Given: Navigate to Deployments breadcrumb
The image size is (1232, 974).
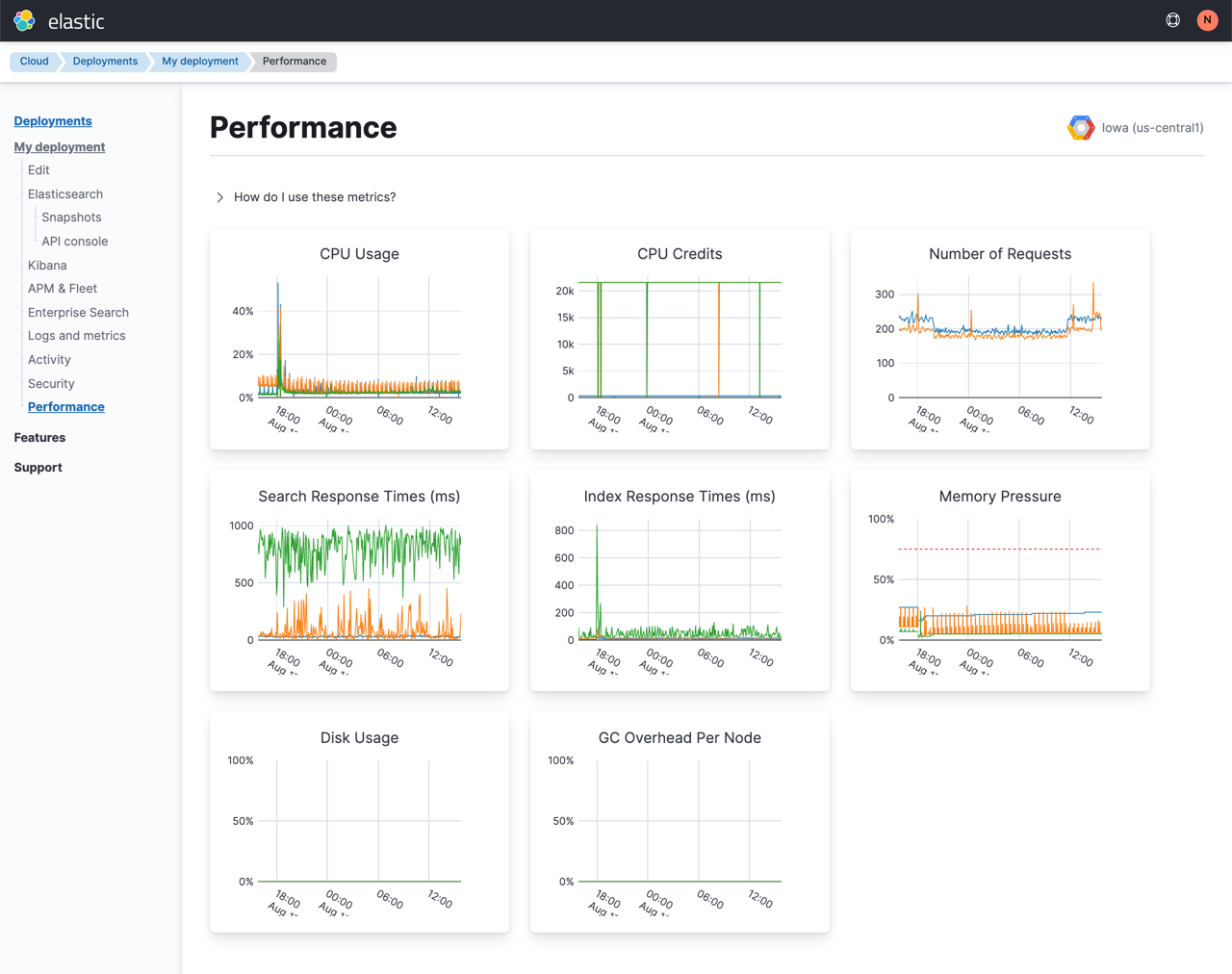Looking at the screenshot, I should point(105,62).
